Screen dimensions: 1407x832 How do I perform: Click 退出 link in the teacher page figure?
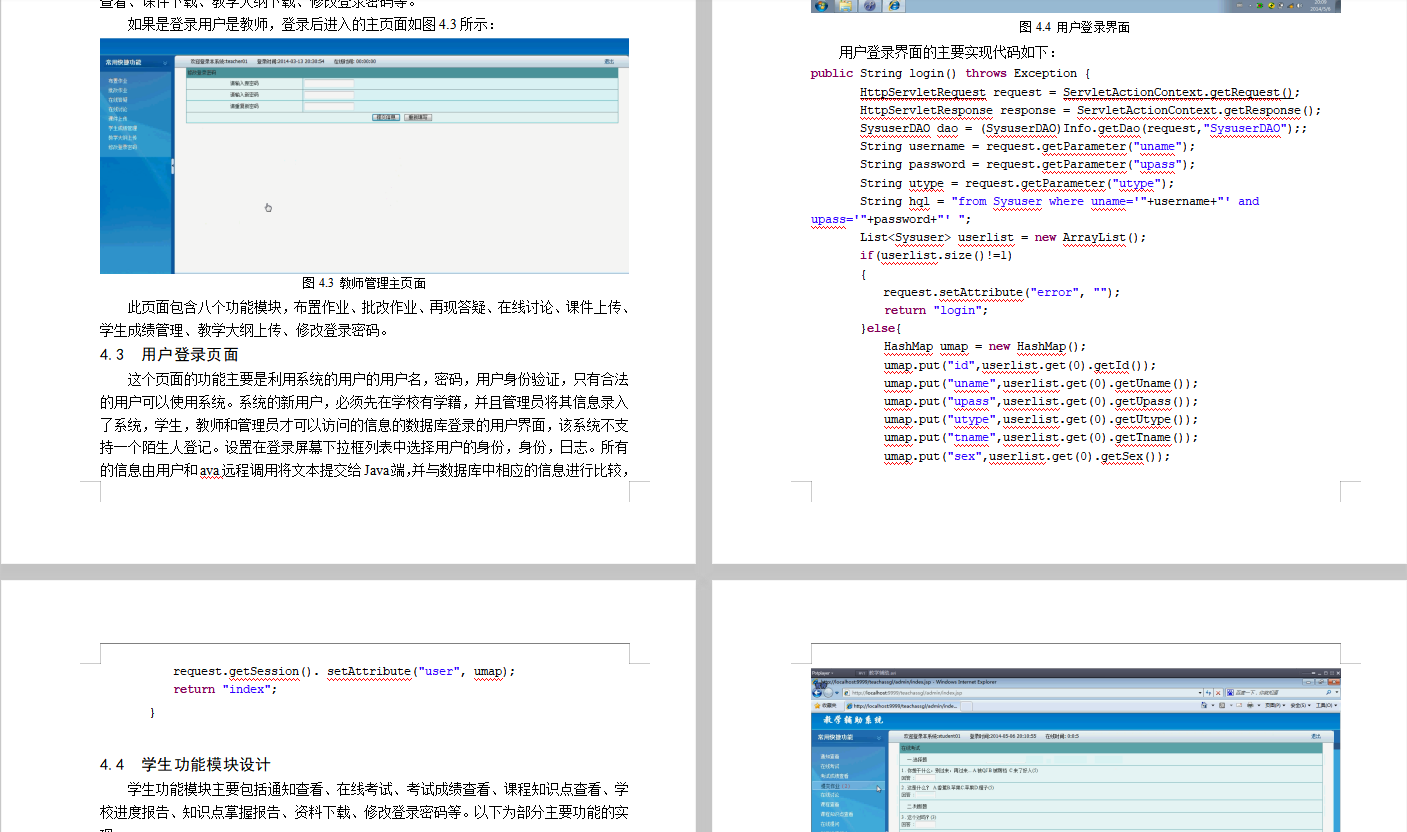pos(609,61)
